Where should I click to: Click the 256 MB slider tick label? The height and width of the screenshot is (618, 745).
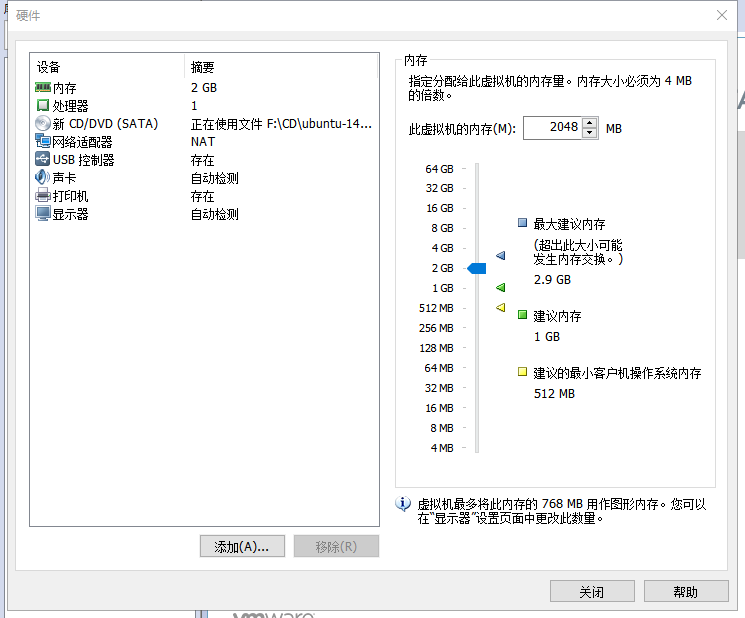[x=436, y=328]
